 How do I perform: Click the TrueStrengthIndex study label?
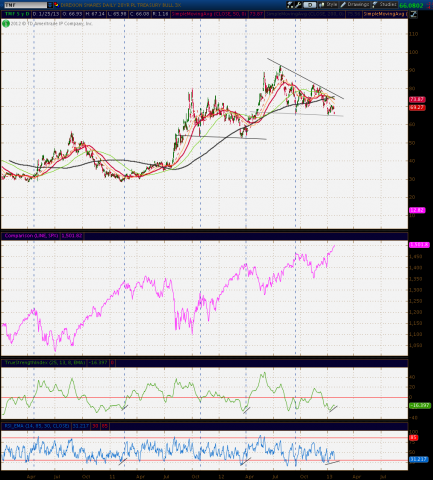(x=45, y=363)
